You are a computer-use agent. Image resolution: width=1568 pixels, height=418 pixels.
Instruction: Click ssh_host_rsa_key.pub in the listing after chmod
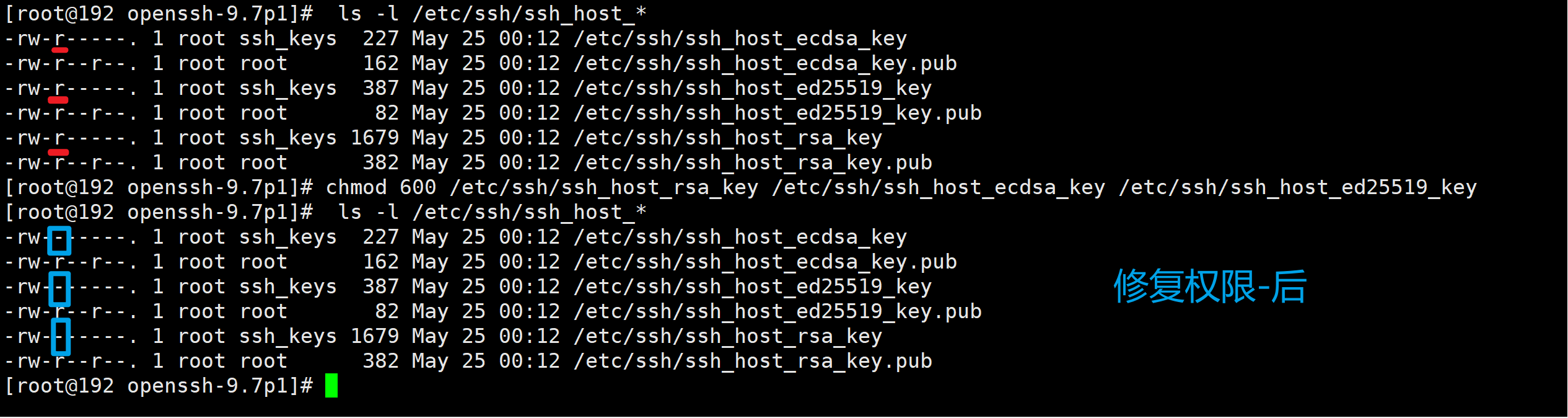click(x=753, y=361)
